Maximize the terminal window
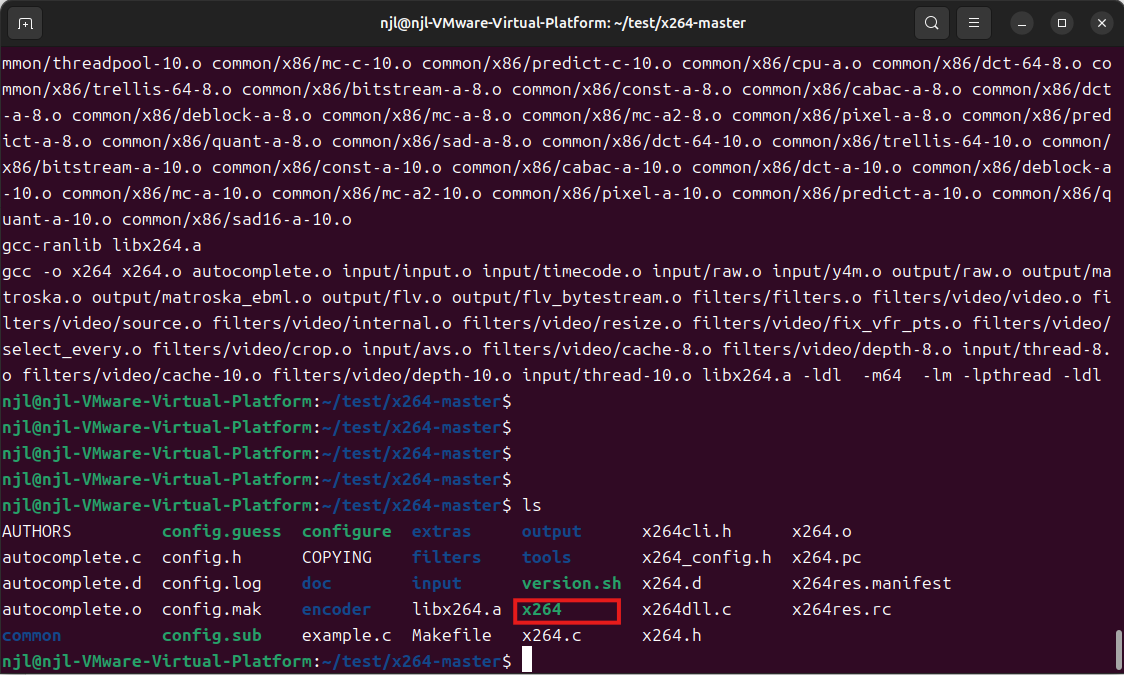Viewport: 1124px width, 675px height. pyautogui.click(x=1062, y=24)
